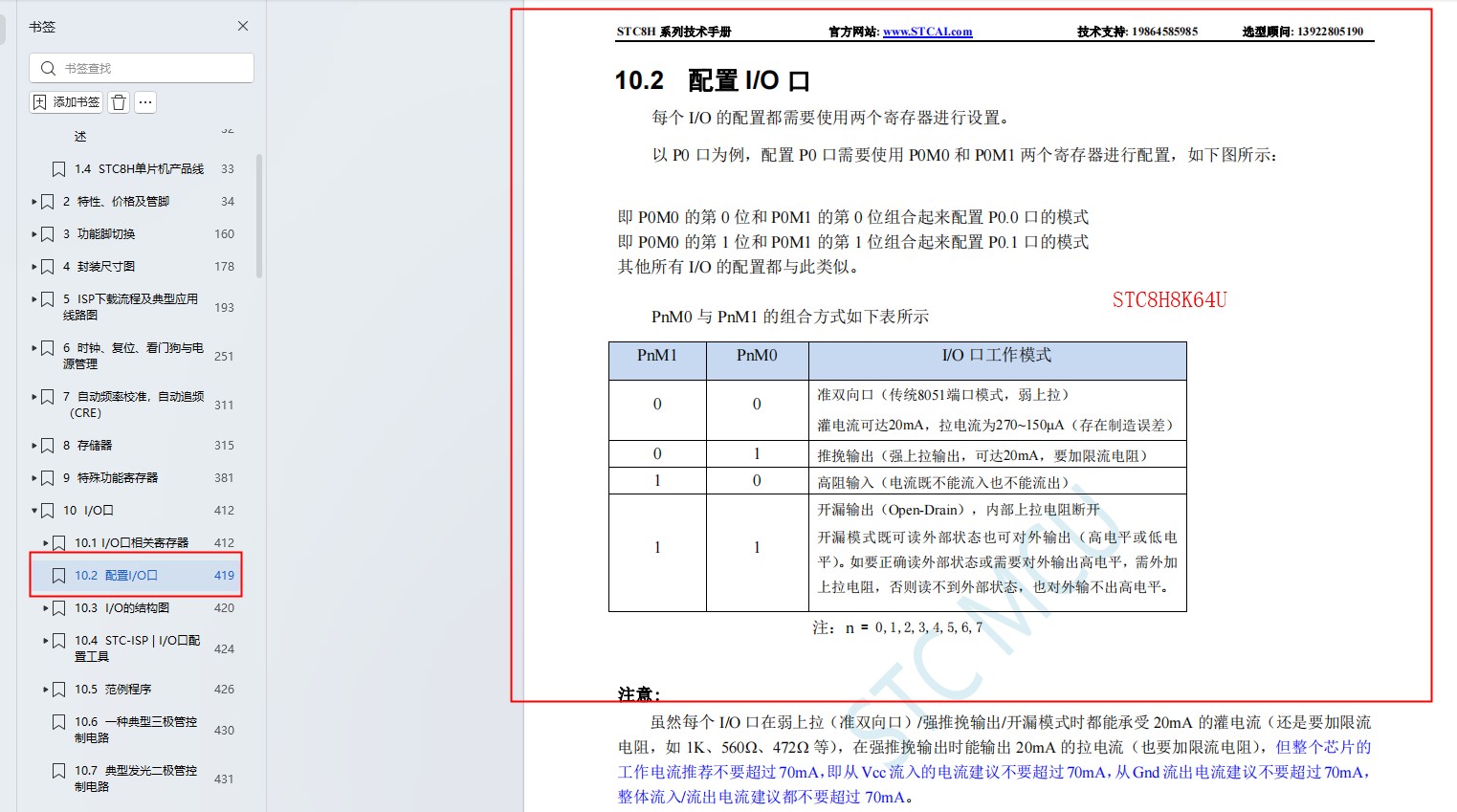Open bookmark 10.7 典型发光二极管控制电路
Viewport: 1457px width, 812px height.
(x=136, y=779)
